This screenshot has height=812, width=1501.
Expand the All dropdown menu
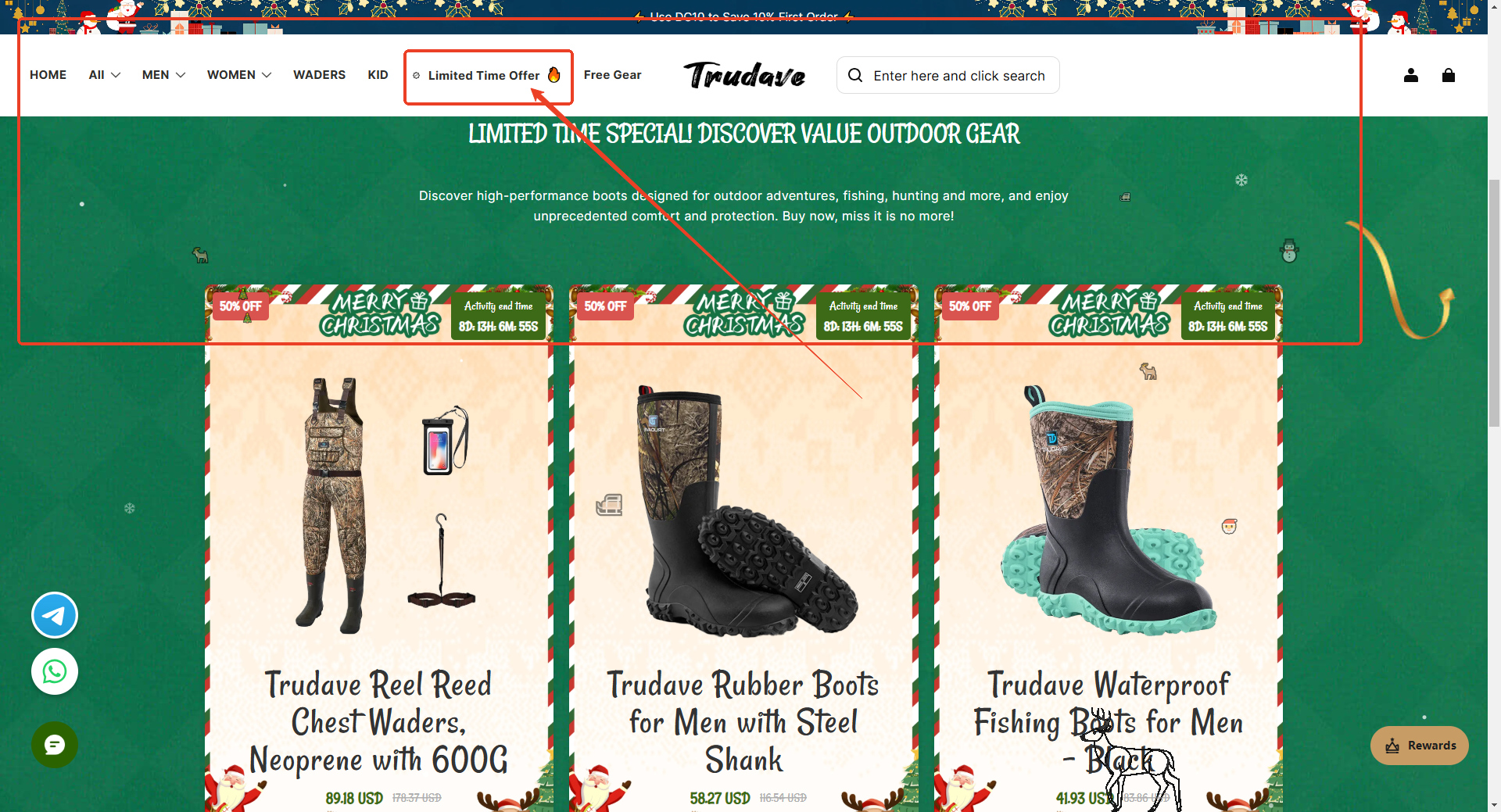104,75
